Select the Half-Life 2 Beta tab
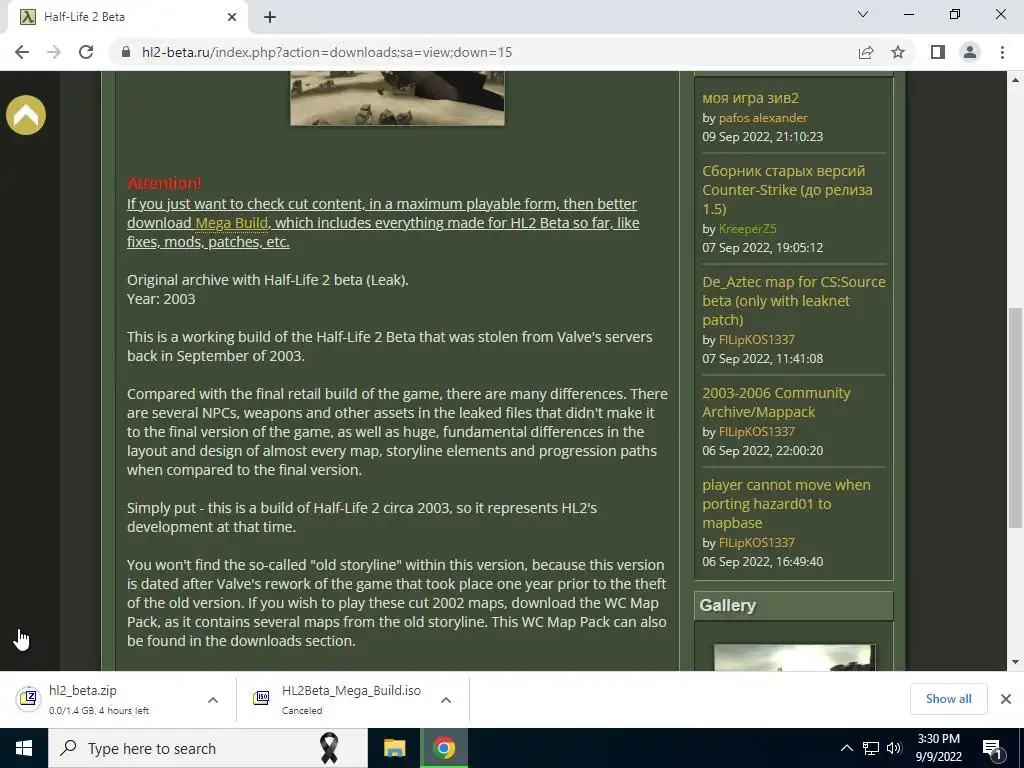 point(127,17)
